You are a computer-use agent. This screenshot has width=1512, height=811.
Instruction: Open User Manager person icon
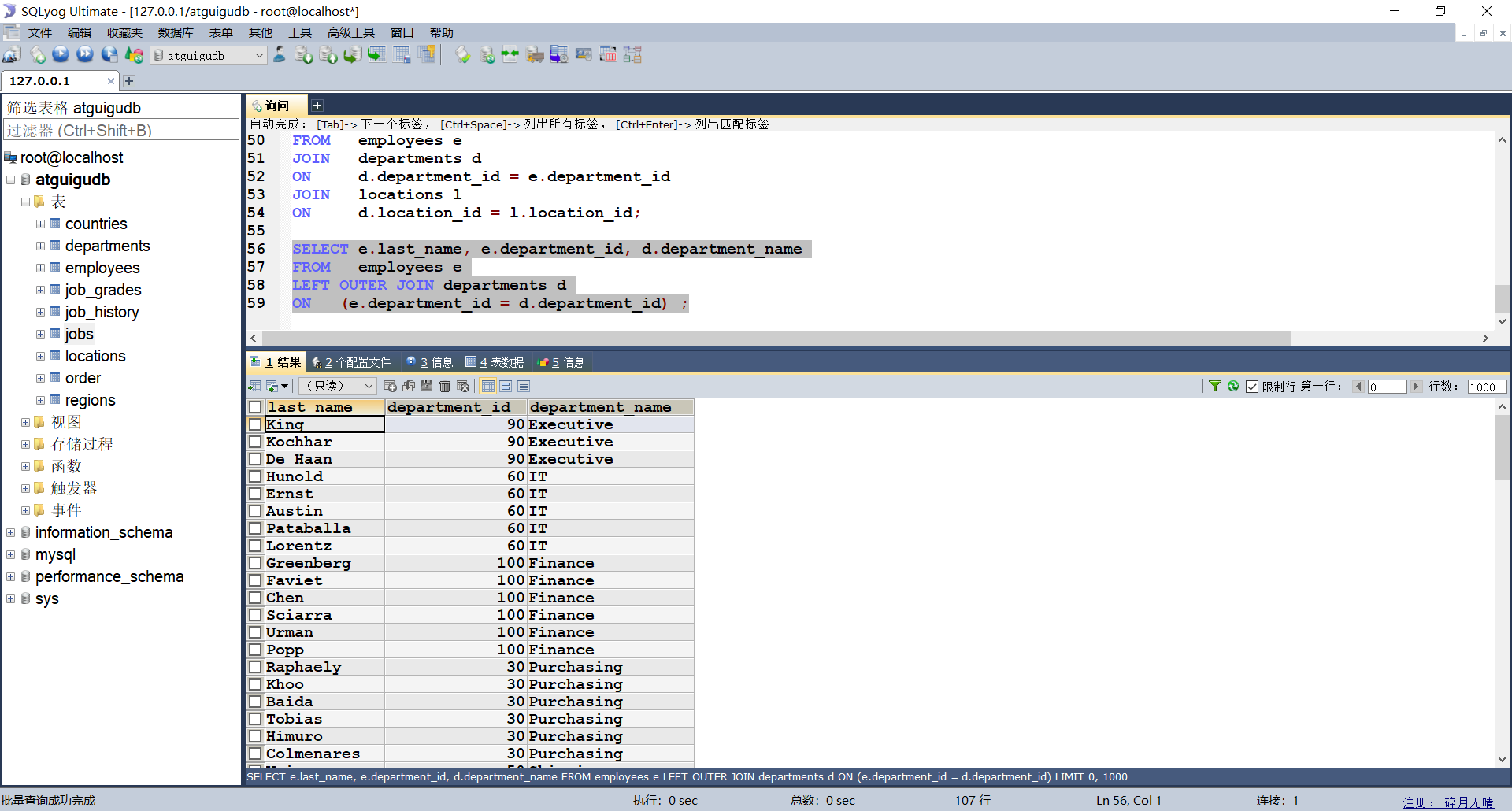pyautogui.click(x=280, y=55)
